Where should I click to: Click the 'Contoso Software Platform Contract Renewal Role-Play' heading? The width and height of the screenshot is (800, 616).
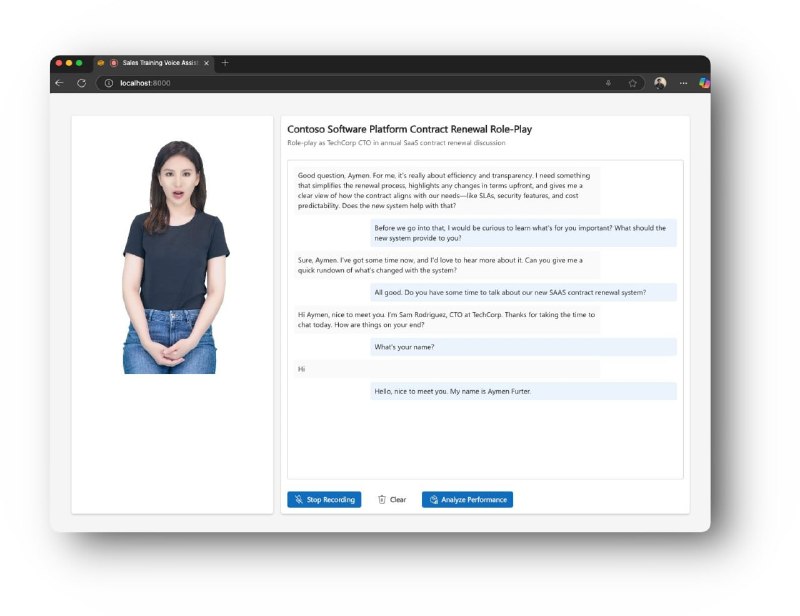tap(409, 129)
